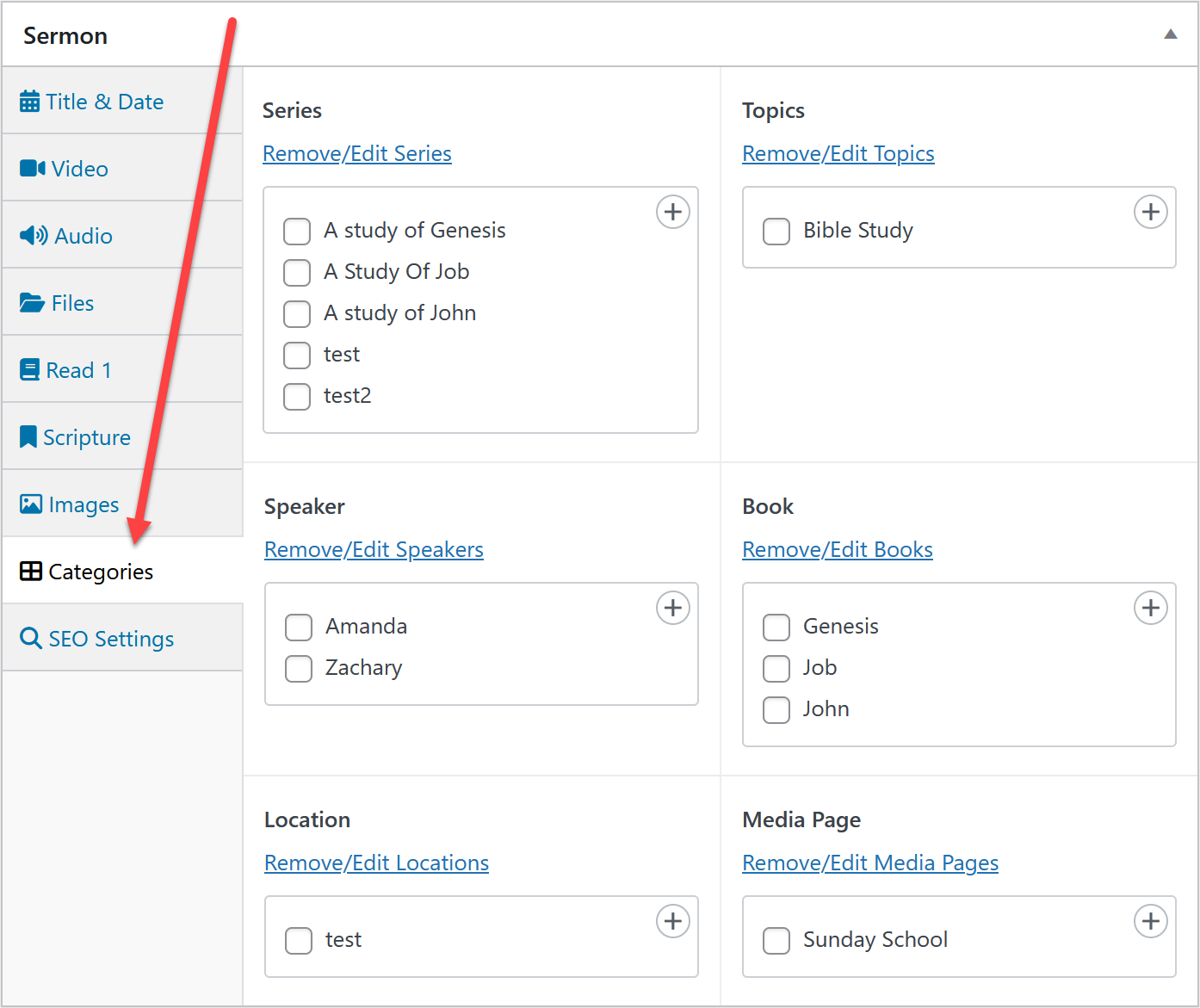
Task: Click the magnifier icon for SEO Settings
Action: click(x=31, y=639)
